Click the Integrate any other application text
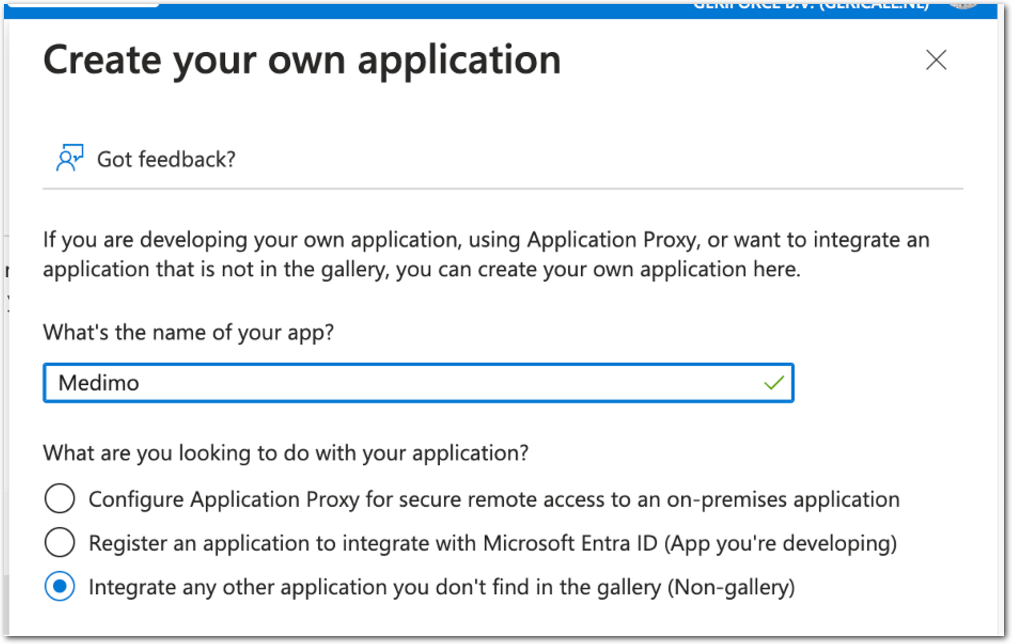1012x644 pixels. (441, 587)
